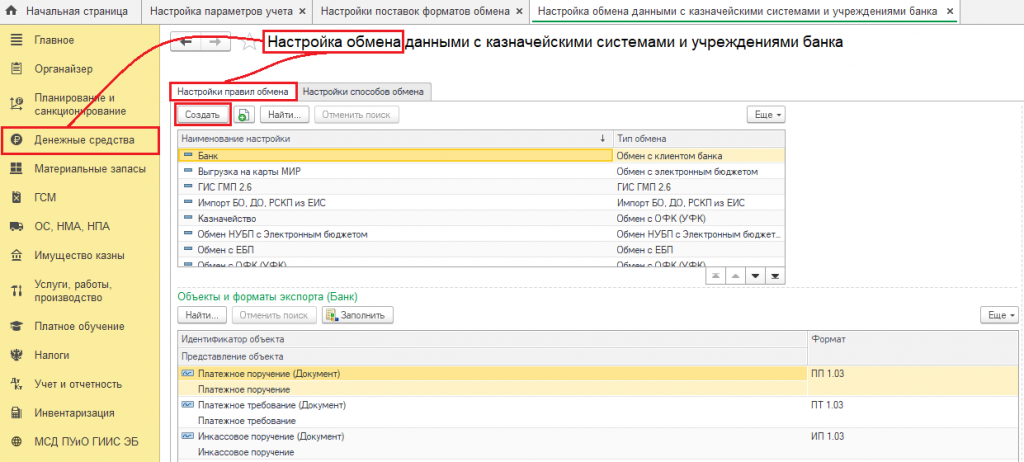Select the ГИС ГМП 2.6 setting name
Image resolution: width=1024 pixels, height=462 pixels.
coord(225,187)
